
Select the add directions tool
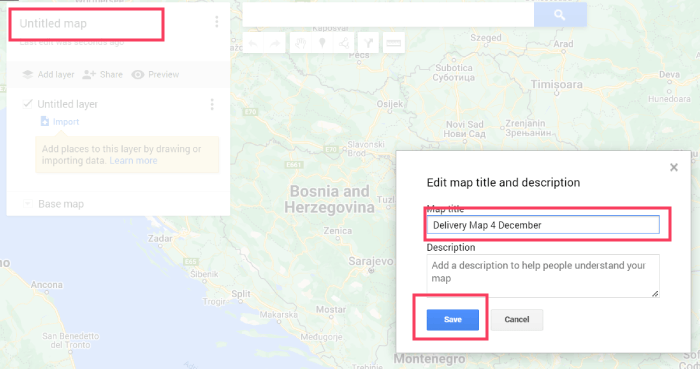tap(368, 43)
